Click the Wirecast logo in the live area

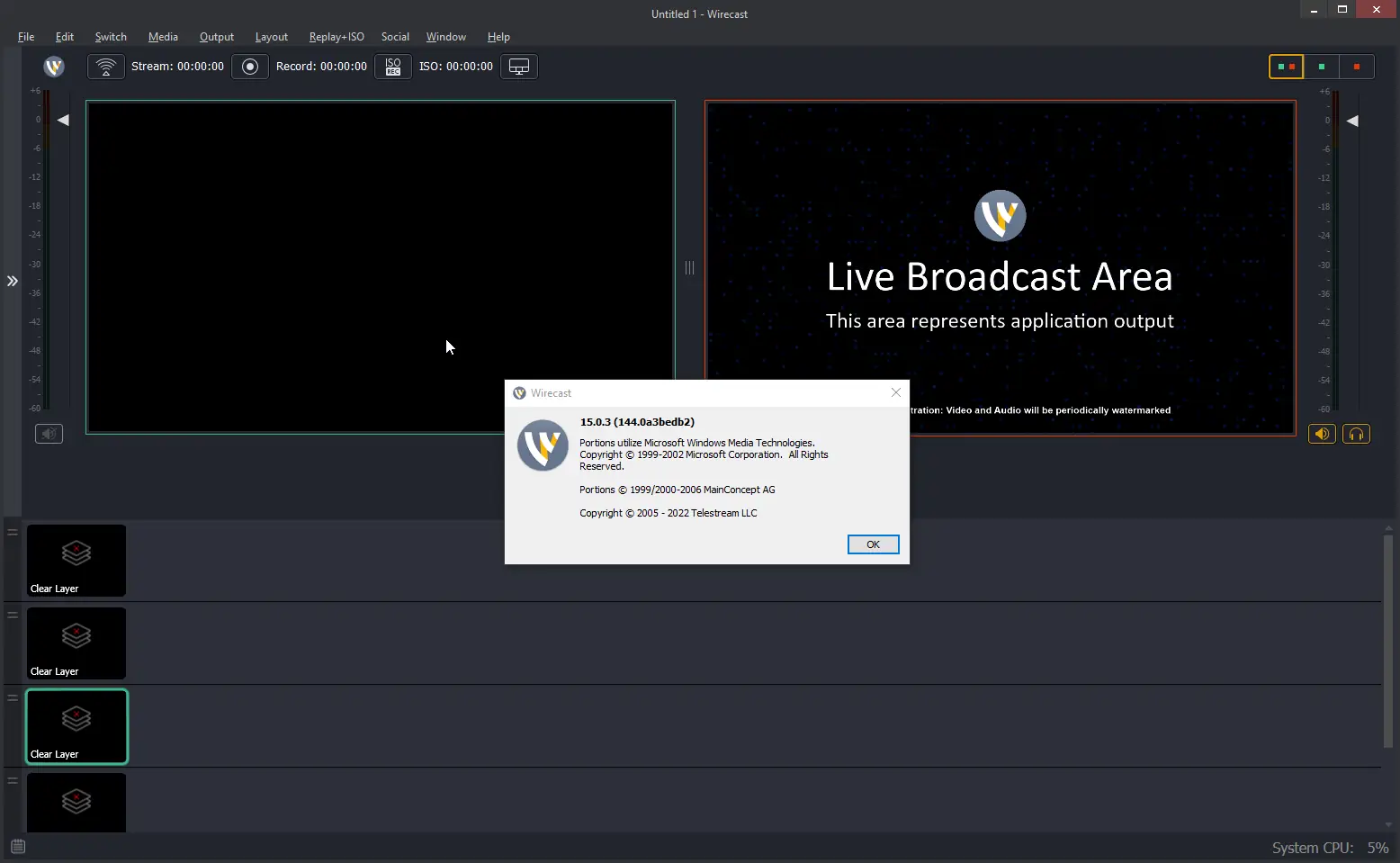pos(1001,216)
